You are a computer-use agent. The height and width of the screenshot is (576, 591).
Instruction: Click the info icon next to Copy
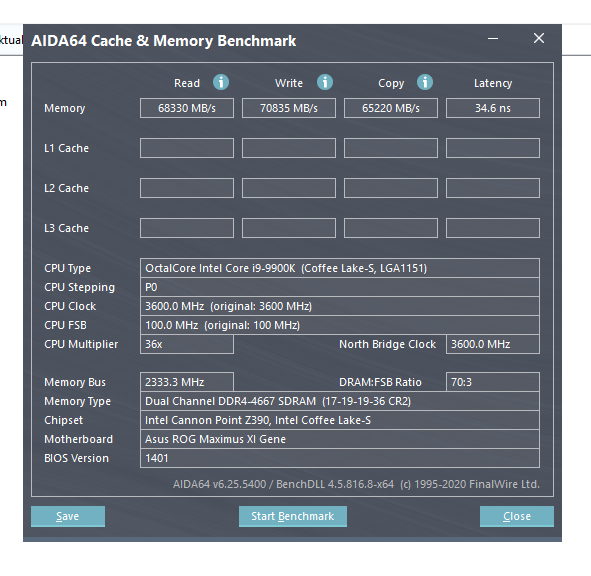[425, 82]
